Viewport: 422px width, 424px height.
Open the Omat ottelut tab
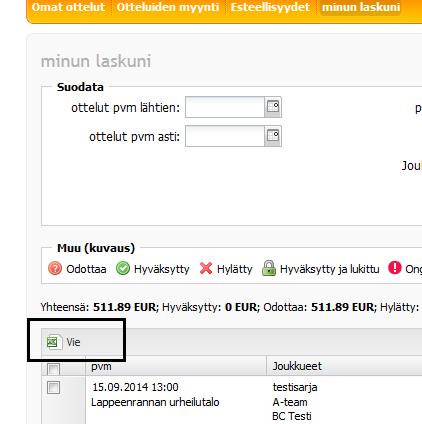coord(68,7)
